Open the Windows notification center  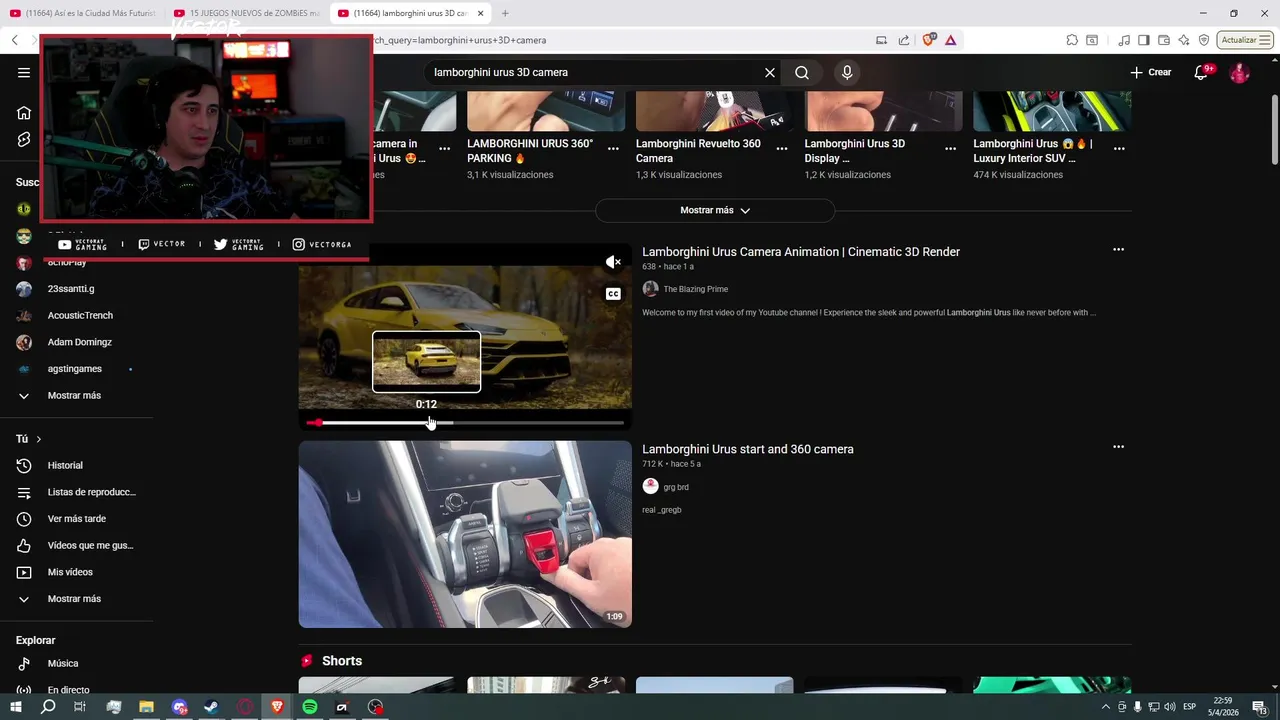pos(1262,707)
